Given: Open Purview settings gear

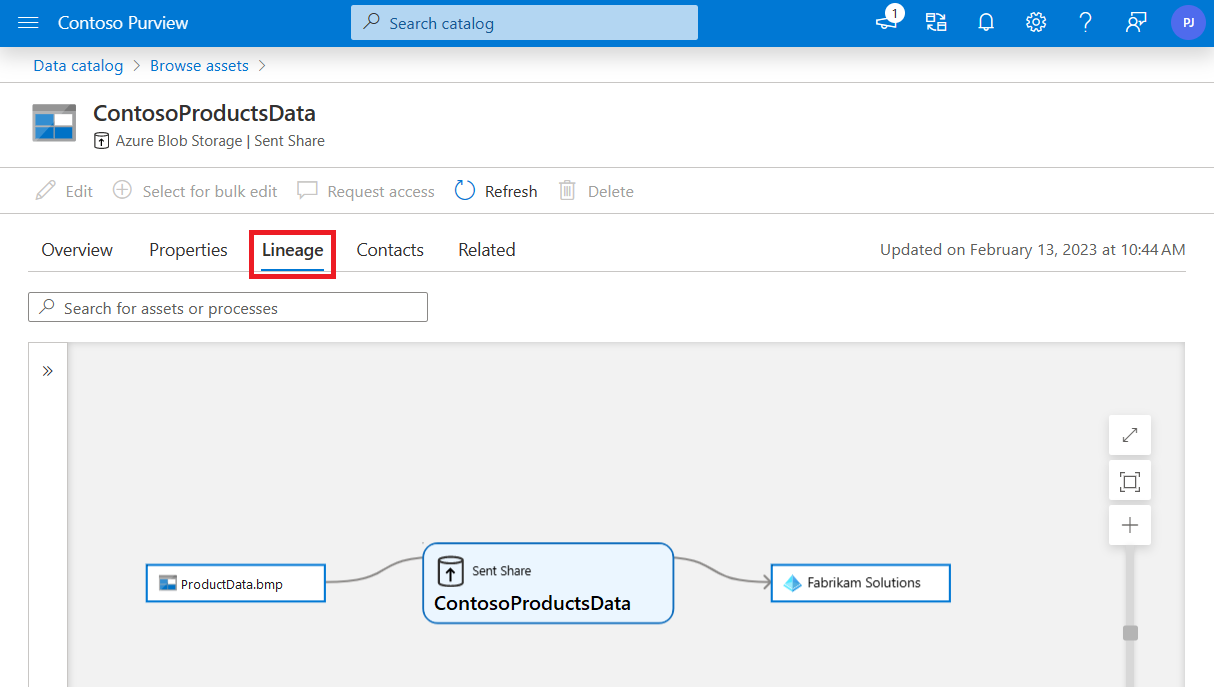Looking at the screenshot, I should [x=1036, y=22].
